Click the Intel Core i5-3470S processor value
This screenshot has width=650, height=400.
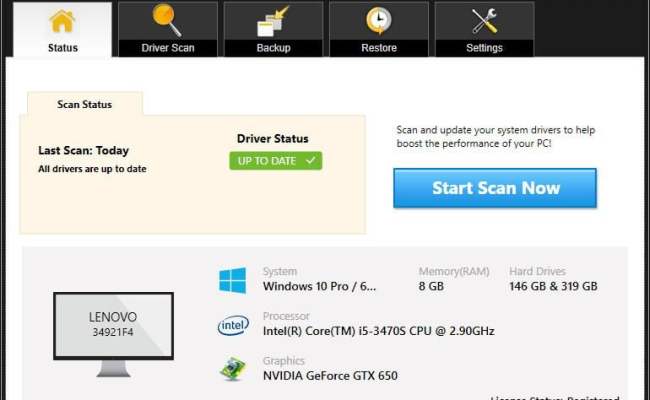click(378, 331)
